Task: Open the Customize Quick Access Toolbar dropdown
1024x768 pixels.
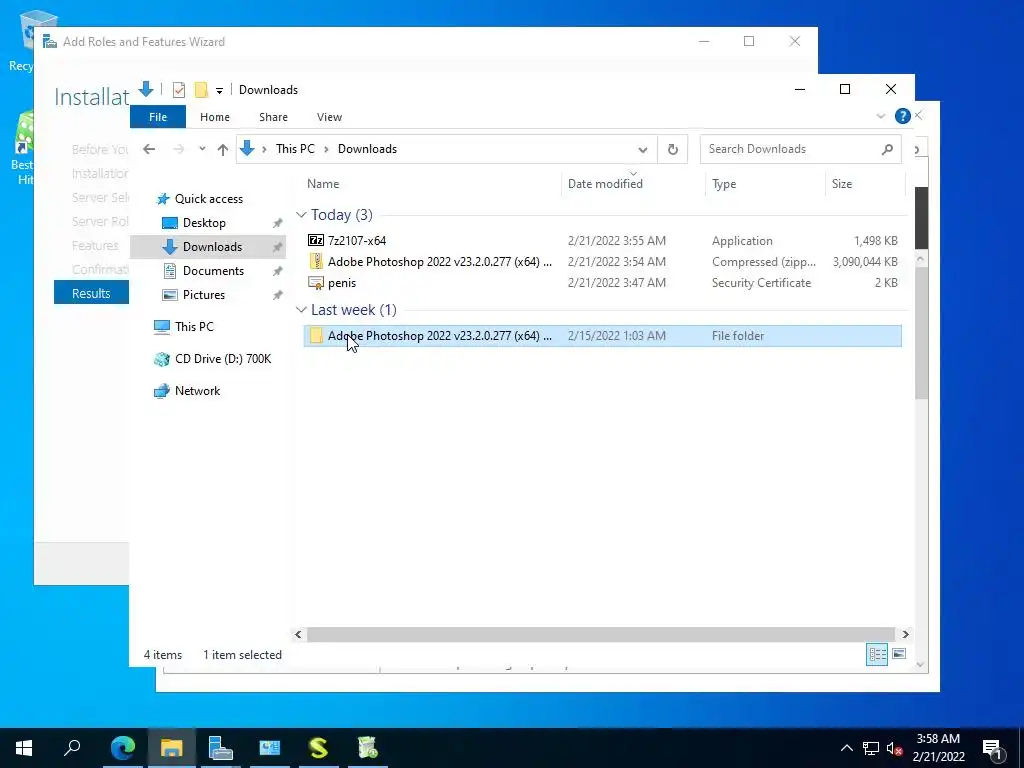Action: (219, 90)
